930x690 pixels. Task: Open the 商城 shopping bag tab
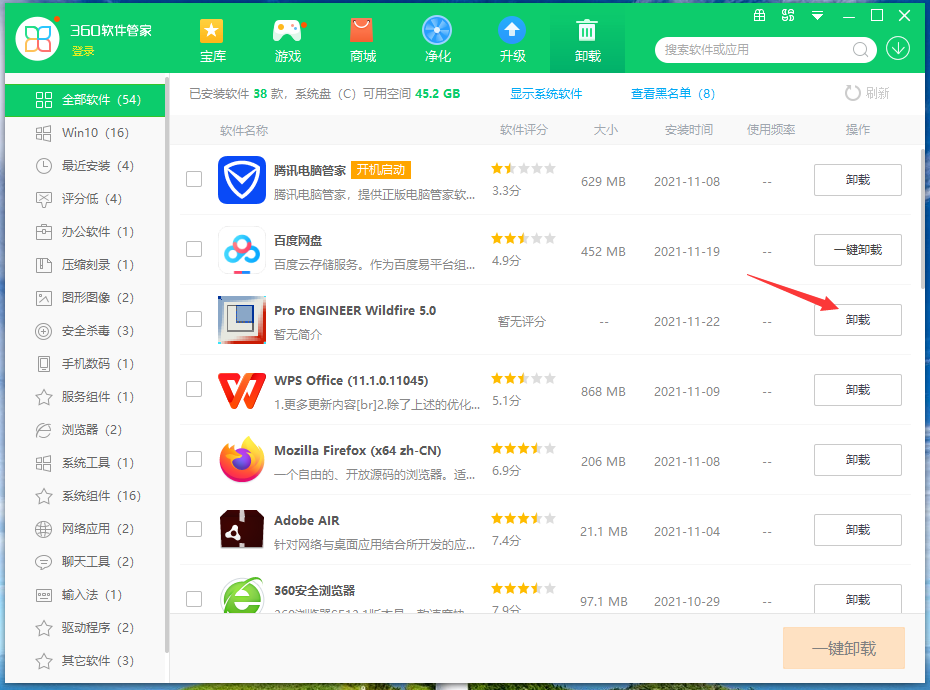362,40
